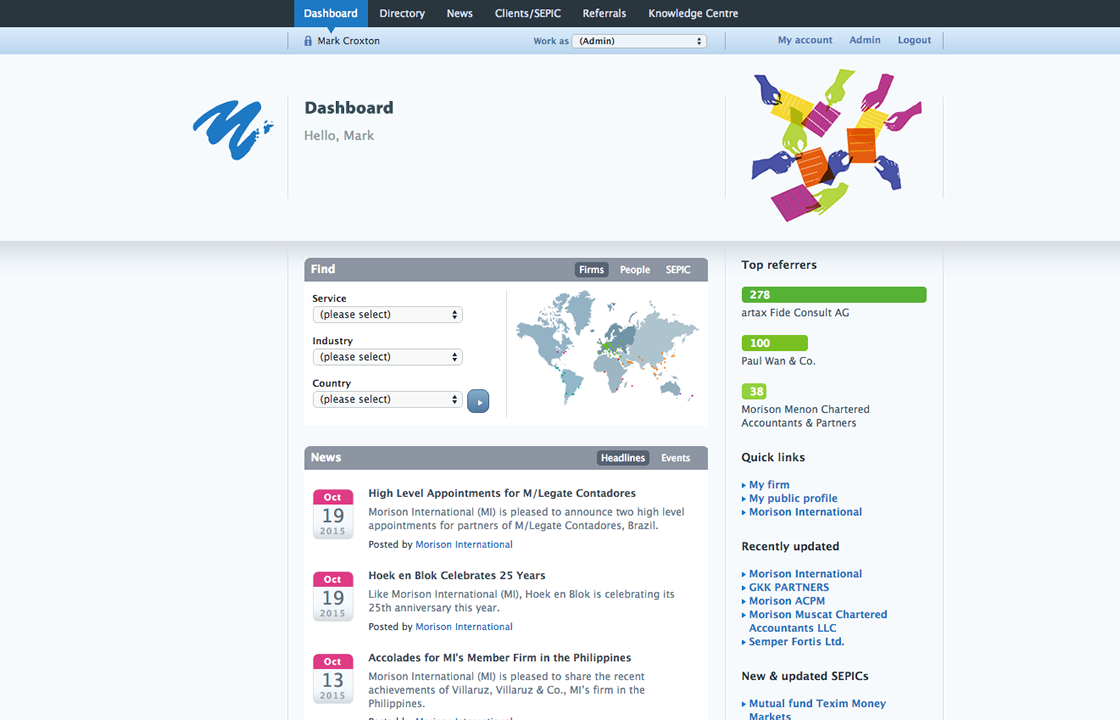
Task: Show news Headlines tab
Action: pyautogui.click(x=623, y=458)
